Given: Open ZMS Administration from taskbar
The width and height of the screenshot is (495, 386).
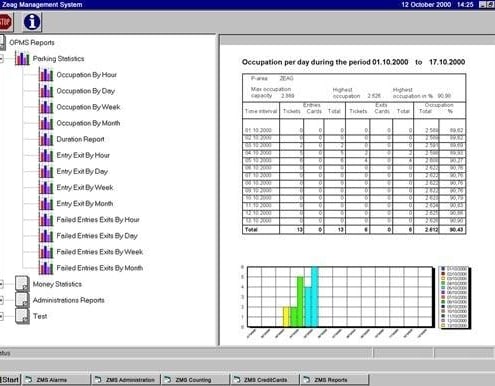Looking at the screenshot, I should 126,380.
